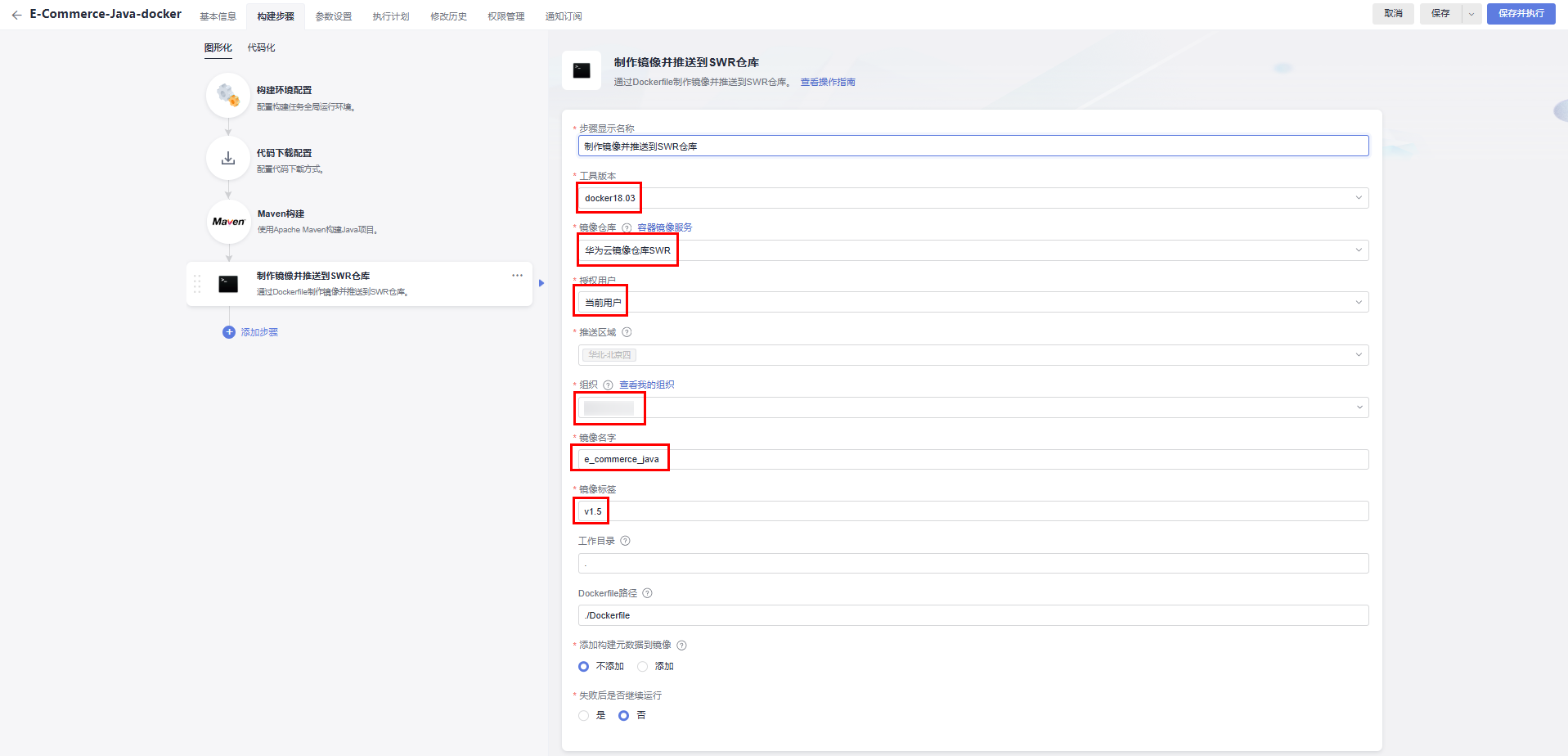Show help tooltip for 工作目录

click(625, 541)
